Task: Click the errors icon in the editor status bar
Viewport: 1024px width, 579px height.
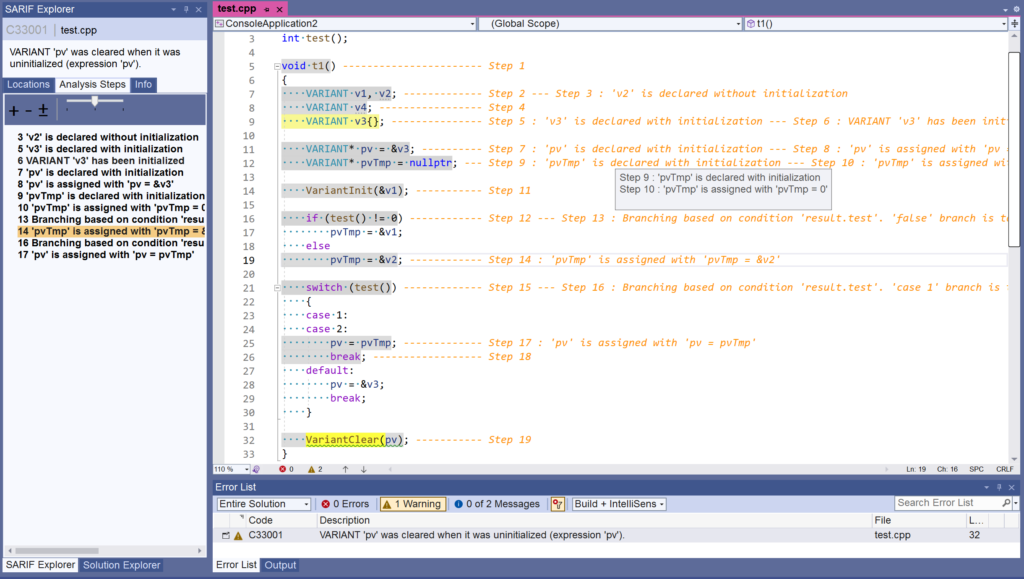Action: (x=282, y=469)
